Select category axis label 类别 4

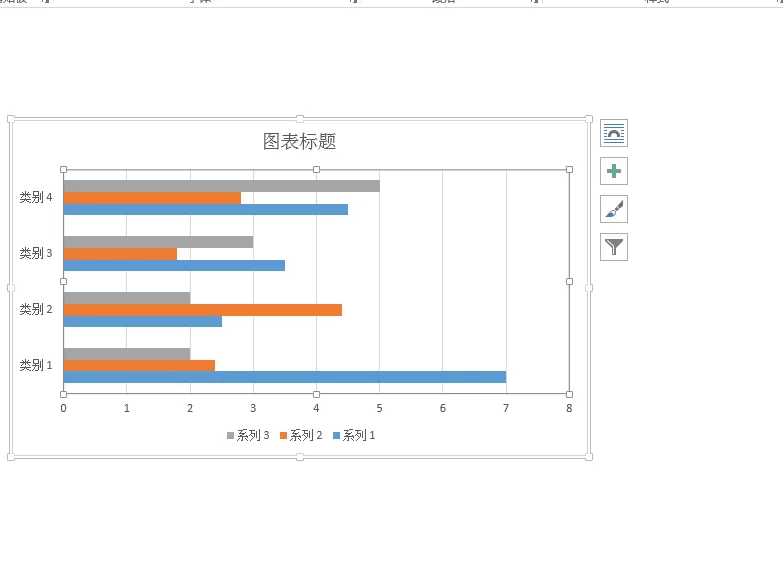click(35, 197)
